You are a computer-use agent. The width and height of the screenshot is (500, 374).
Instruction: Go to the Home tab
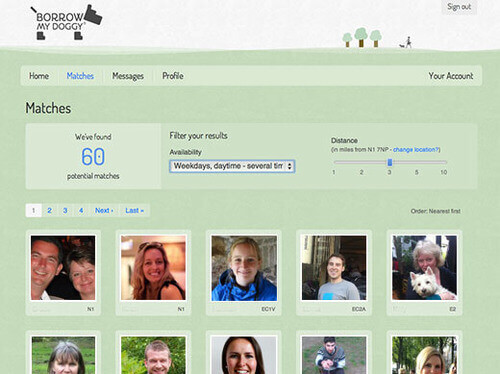[39, 76]
